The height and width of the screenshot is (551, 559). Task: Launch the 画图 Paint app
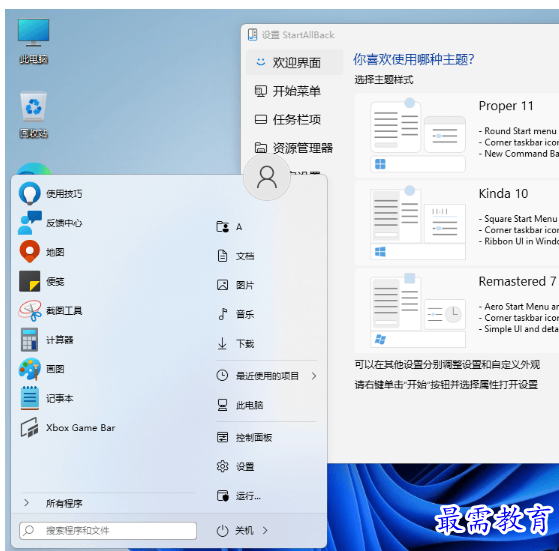tap(42, 369)
